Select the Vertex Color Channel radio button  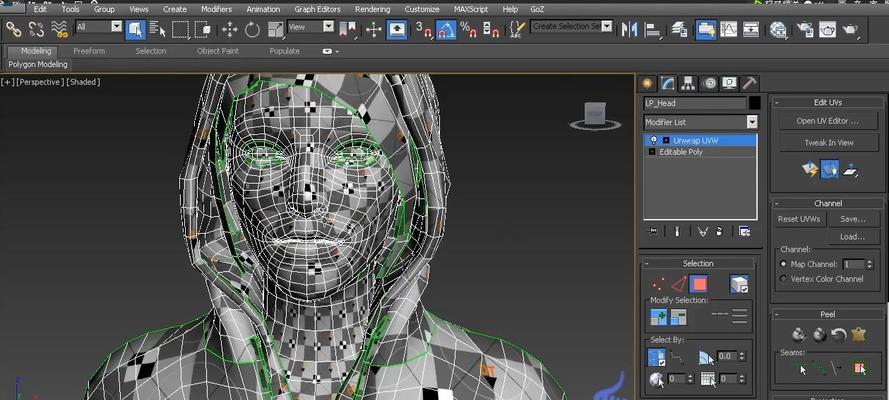click(x=784, y=279)
